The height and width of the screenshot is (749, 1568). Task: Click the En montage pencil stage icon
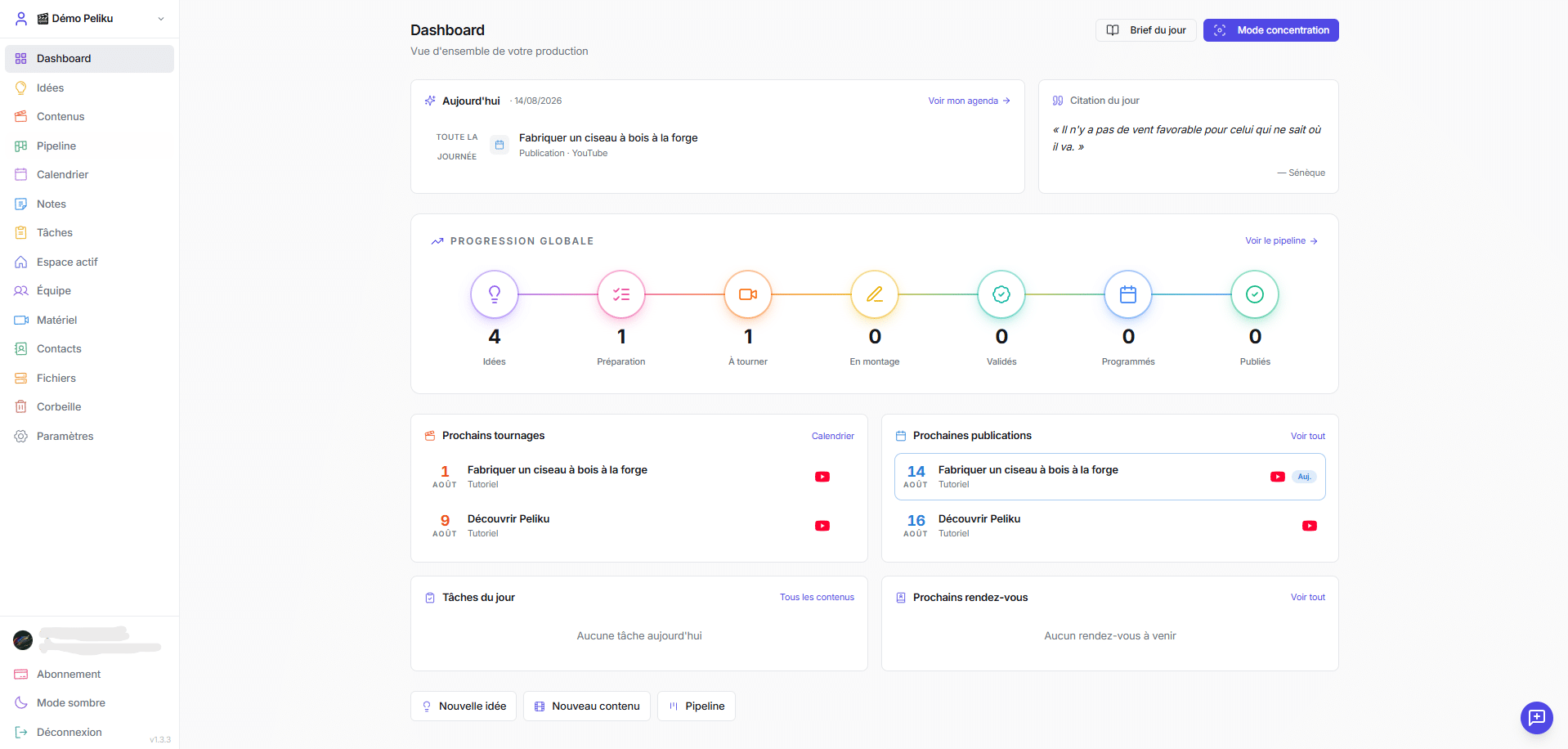[875, 294]
